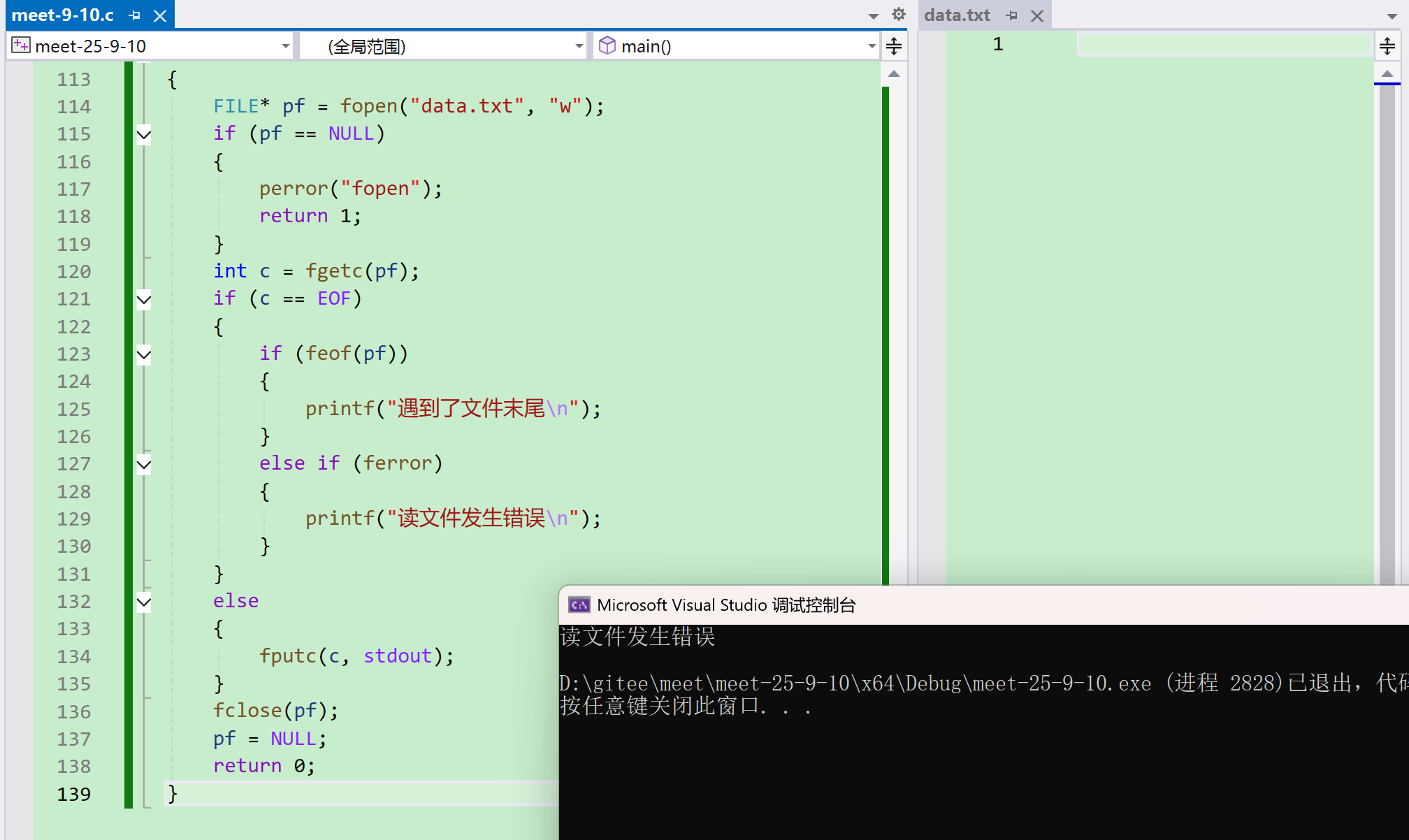Collapse the else block at line 132
The width and height of the screenshot is (1409, 840).
pyautogui.click(x=144, y=602)
